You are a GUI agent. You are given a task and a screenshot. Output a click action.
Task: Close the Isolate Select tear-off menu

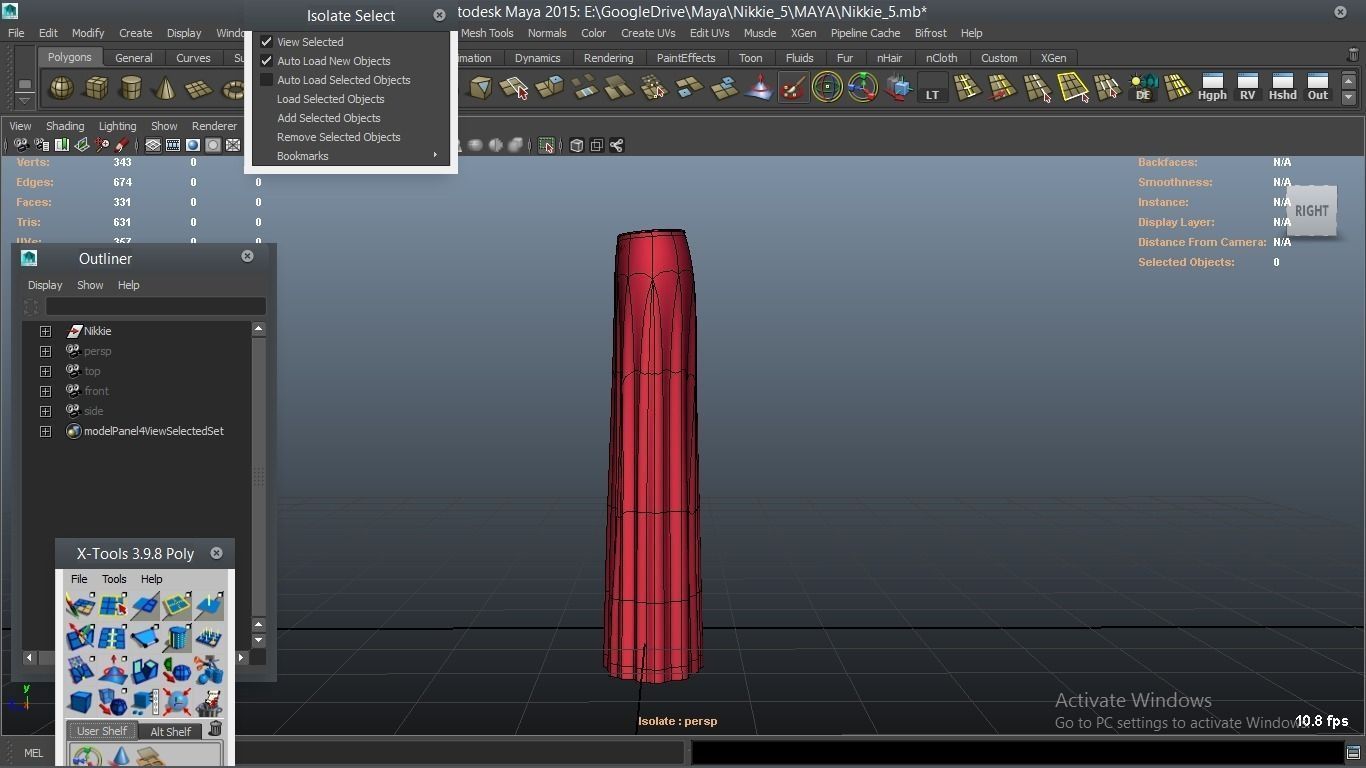[x=439, y=15]
